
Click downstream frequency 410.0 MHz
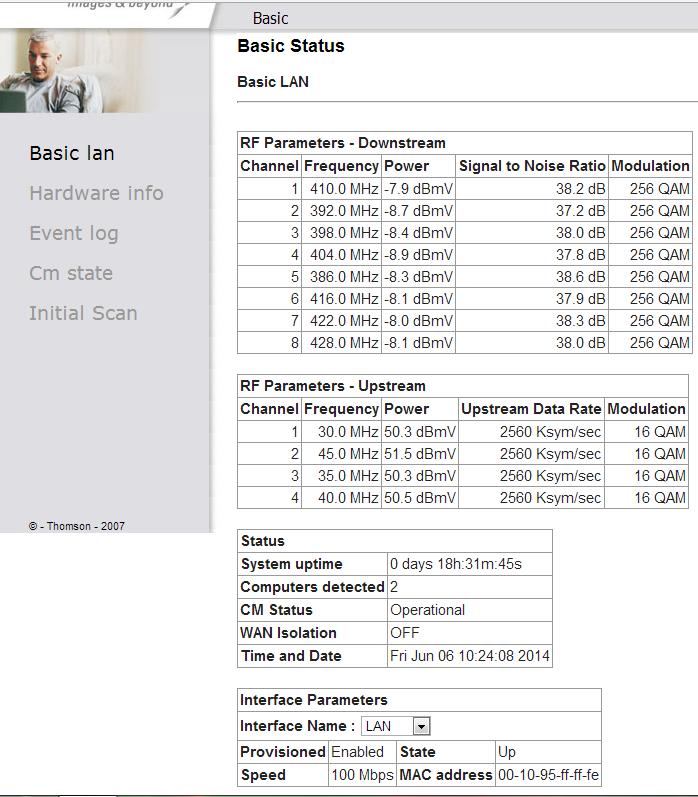(x=344, y=189)
